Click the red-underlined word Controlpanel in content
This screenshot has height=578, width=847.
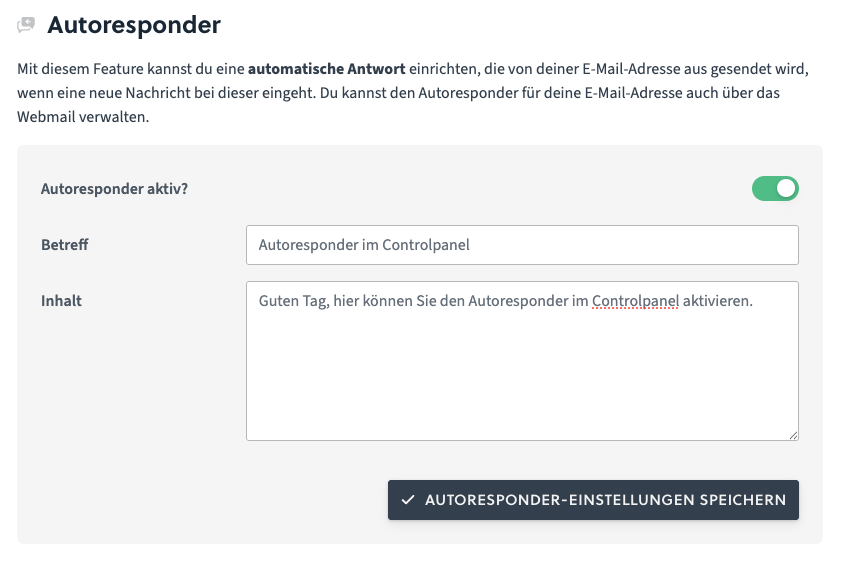click(635, 300)
